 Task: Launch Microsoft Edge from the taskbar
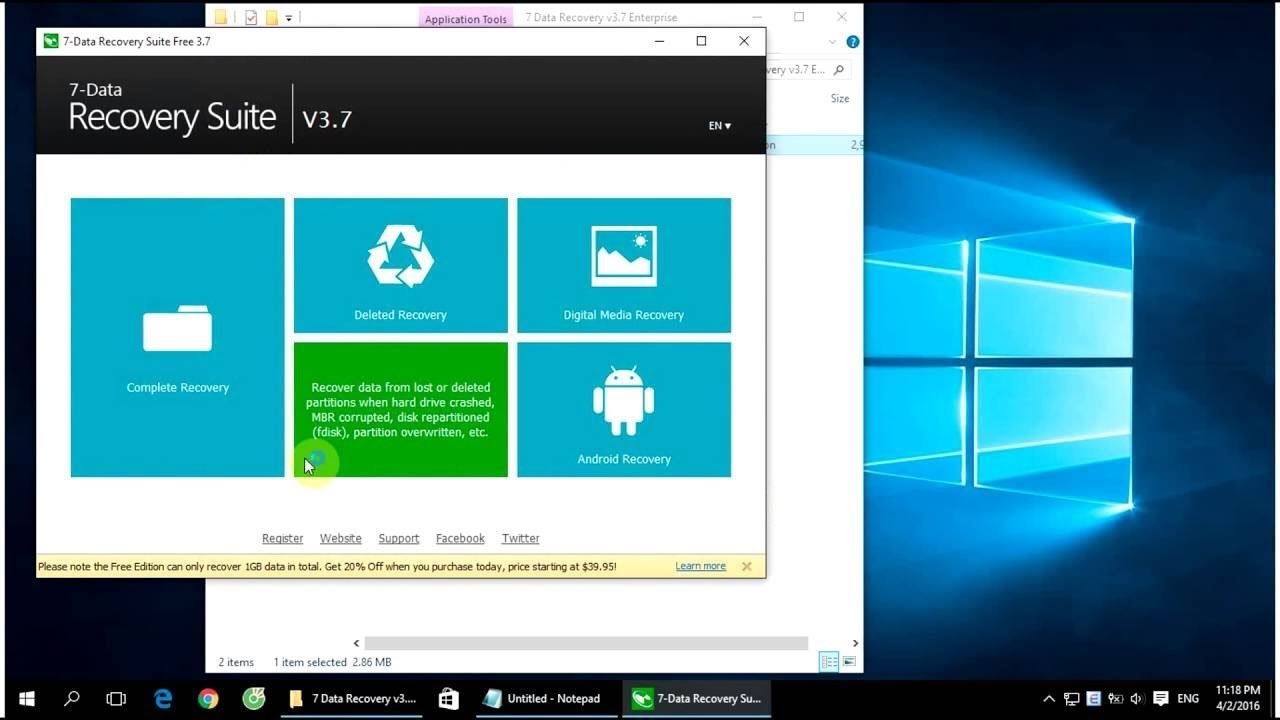point(163,699)
